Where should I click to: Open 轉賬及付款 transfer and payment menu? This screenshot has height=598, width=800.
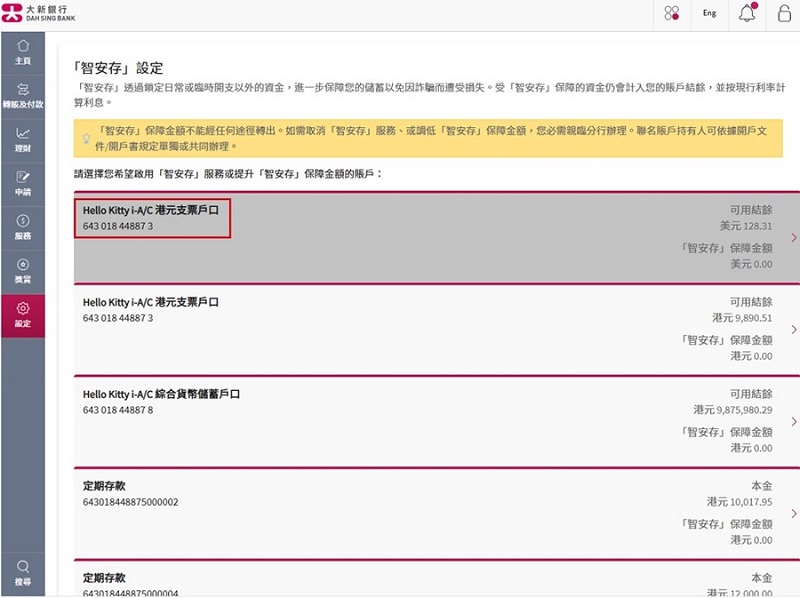coord(22,95)
